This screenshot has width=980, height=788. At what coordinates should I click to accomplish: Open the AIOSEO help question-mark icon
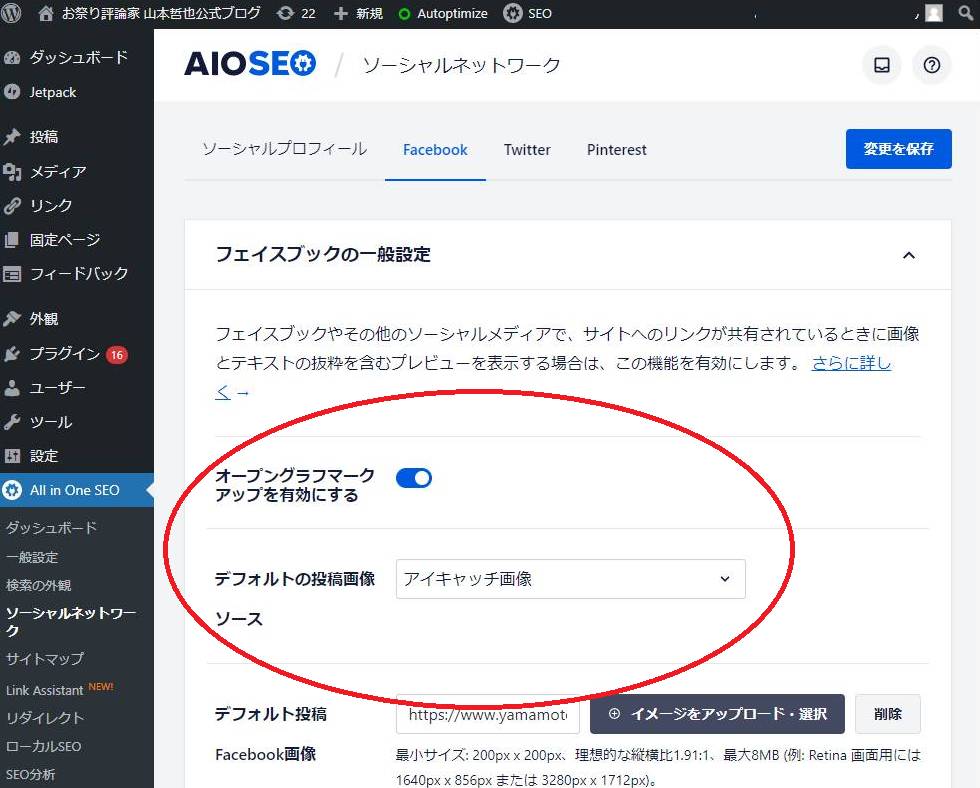(932, 65)
